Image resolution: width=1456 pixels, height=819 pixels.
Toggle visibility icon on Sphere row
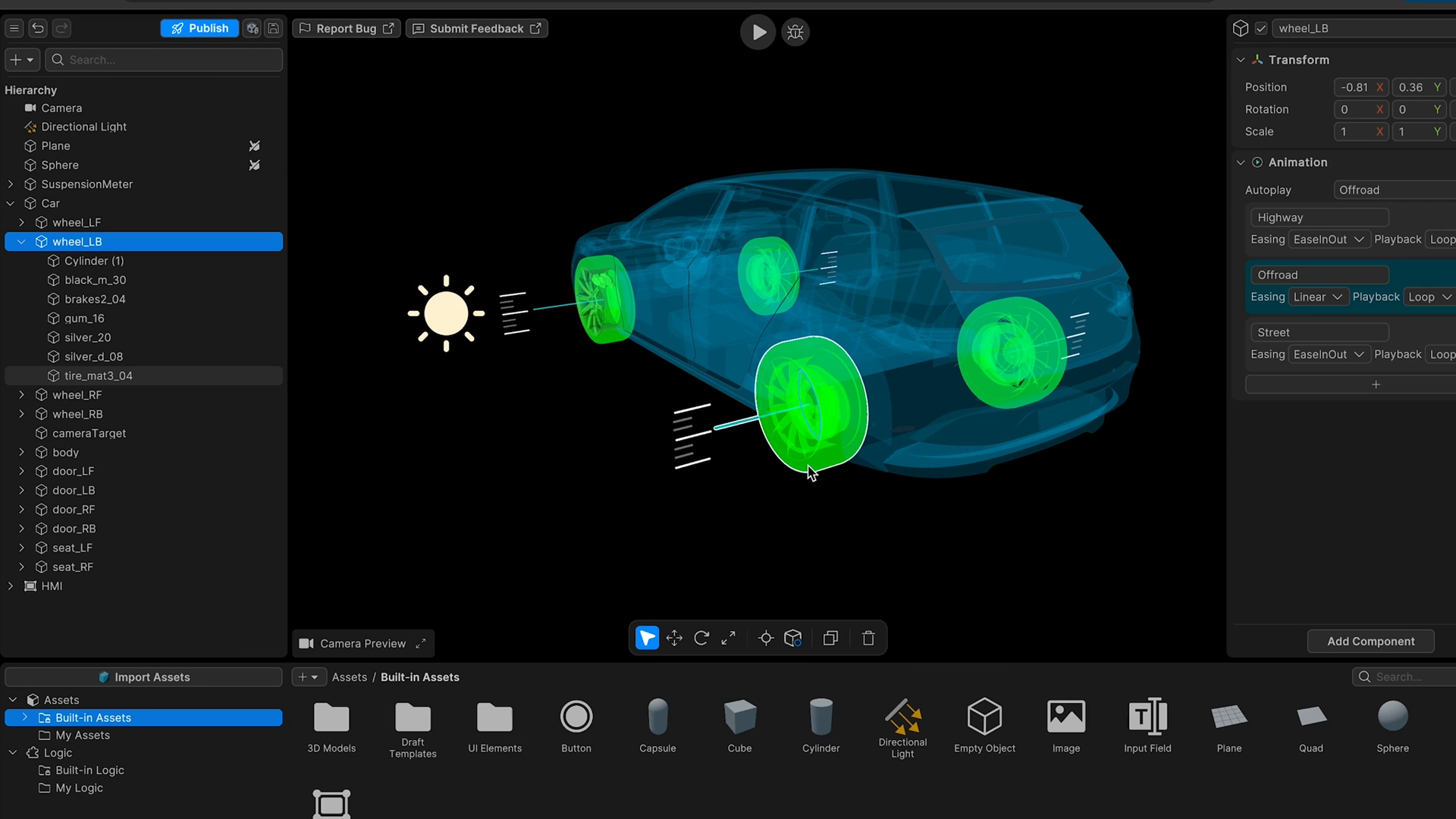click(255, 165)
